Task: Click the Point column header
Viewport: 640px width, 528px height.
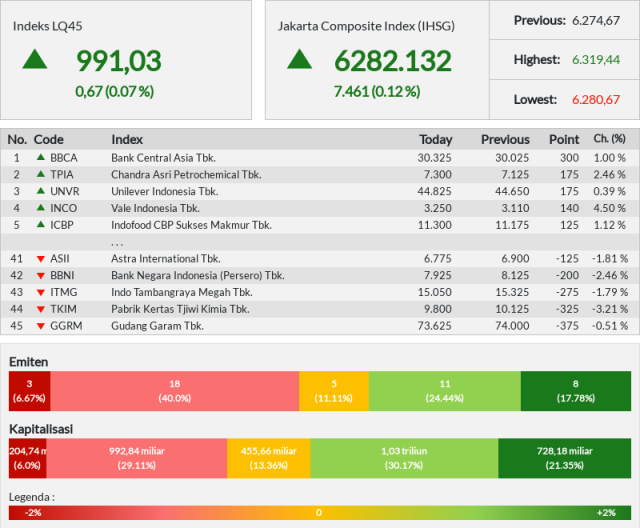Action: (x=564, y=140)
